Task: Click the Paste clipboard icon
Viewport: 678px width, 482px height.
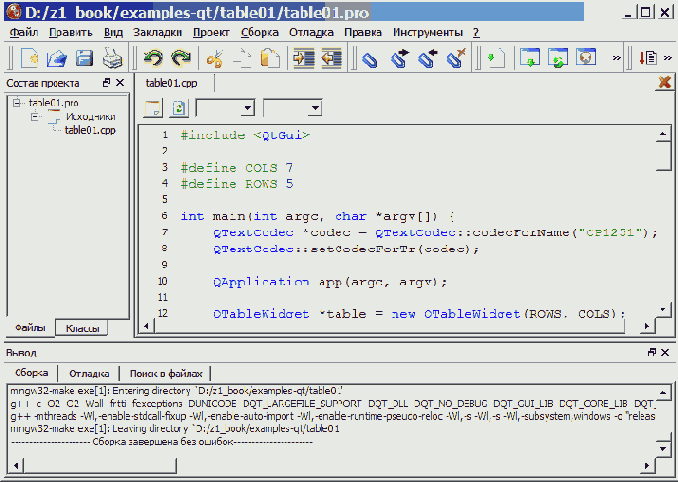Action: click(268, 59)
